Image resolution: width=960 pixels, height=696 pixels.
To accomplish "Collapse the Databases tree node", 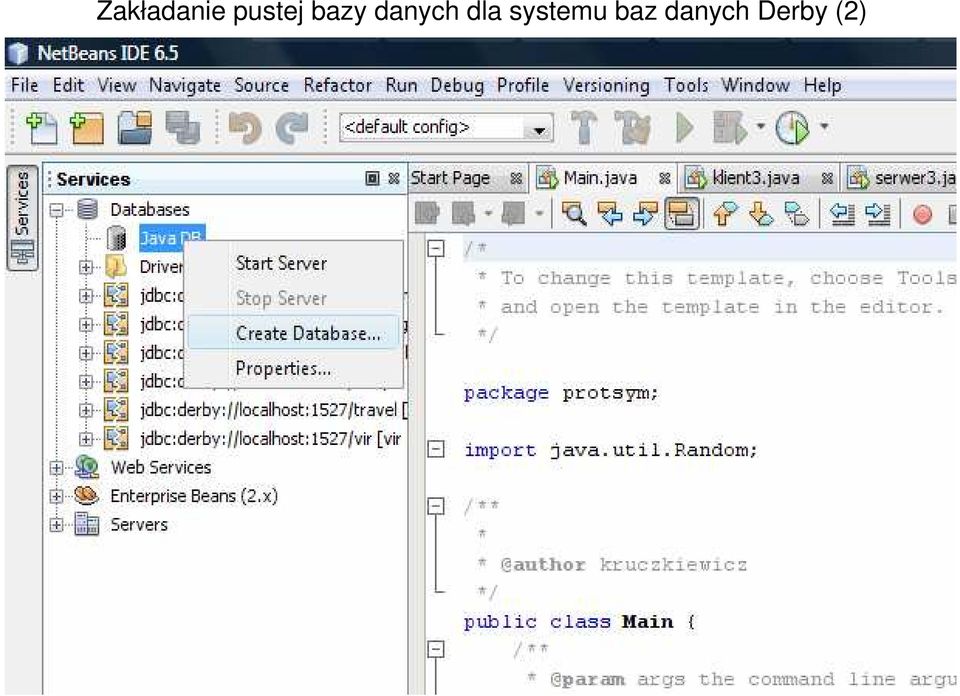I will point(57,210).
